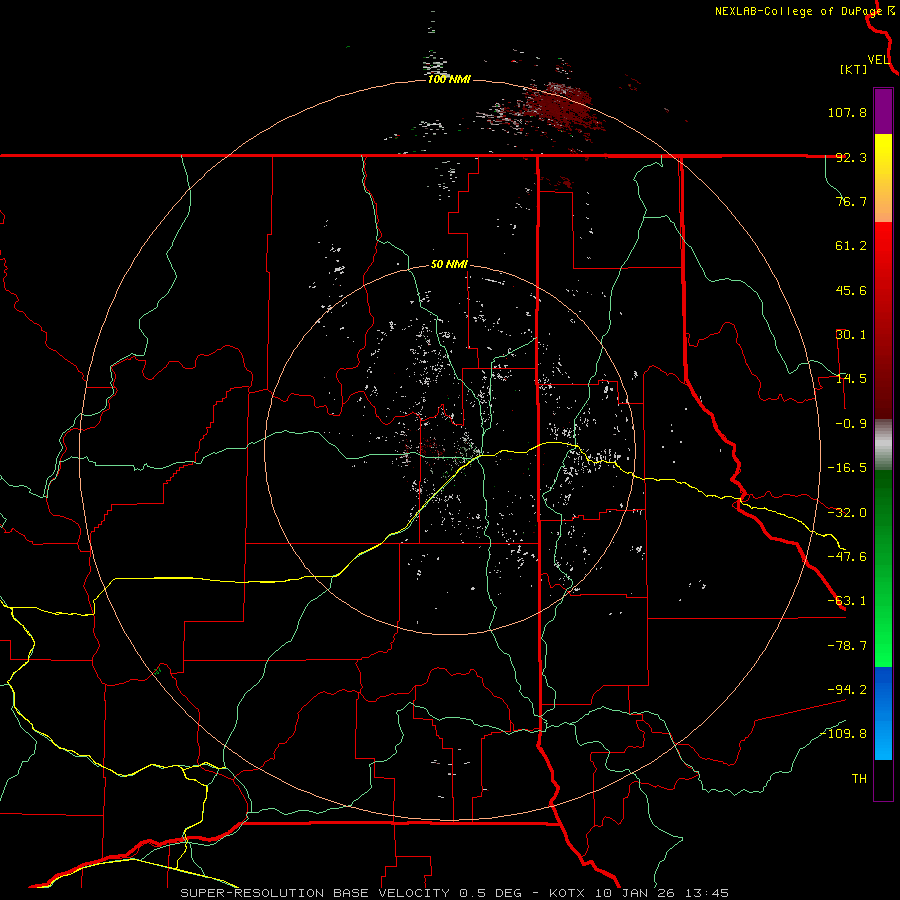The width and height of the screenshot is (900, 900).
Task: Select the 107.8 value on velocity scale
Action: coord(847,112)
